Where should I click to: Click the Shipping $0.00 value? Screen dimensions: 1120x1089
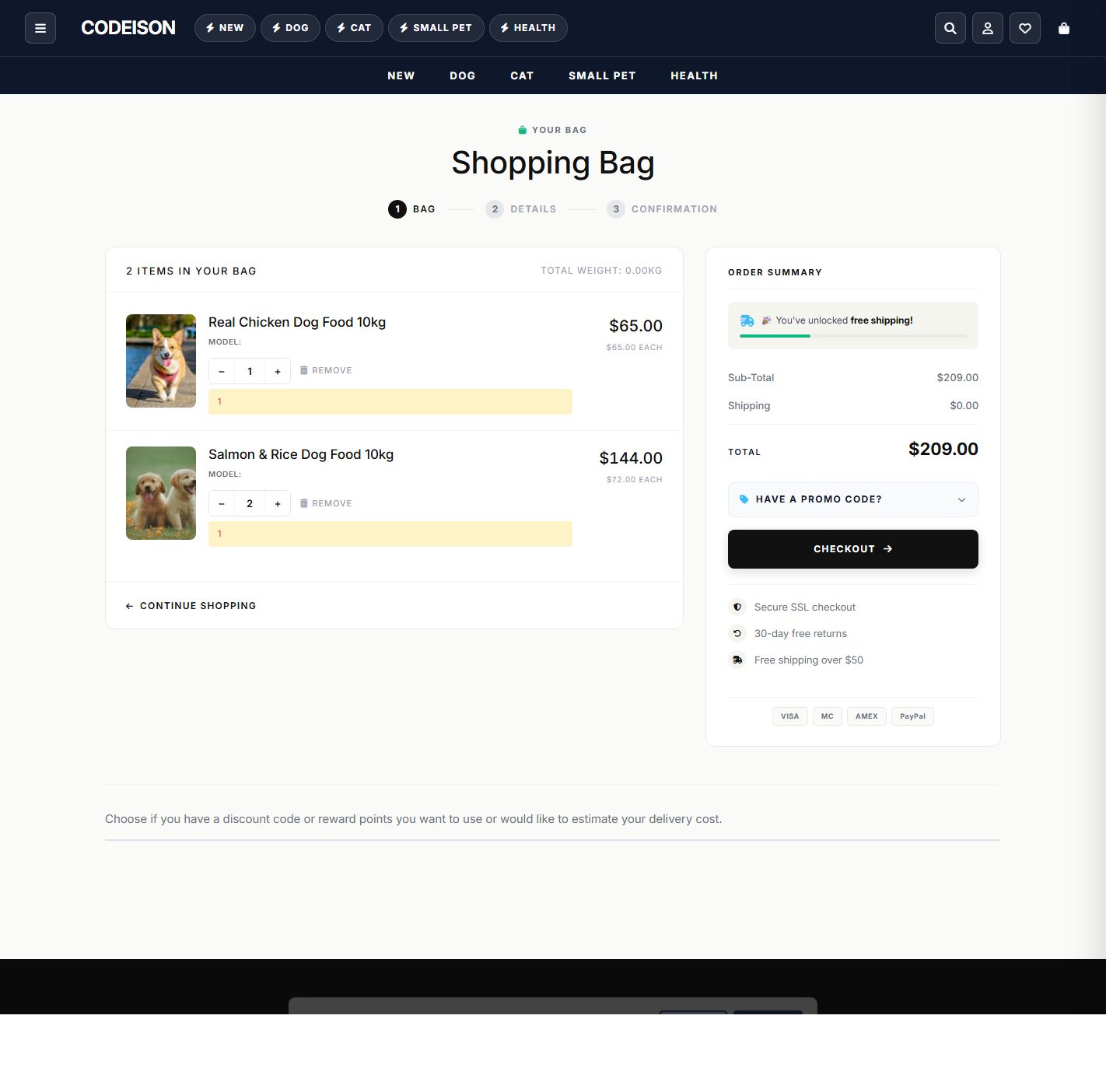(964, 405)
